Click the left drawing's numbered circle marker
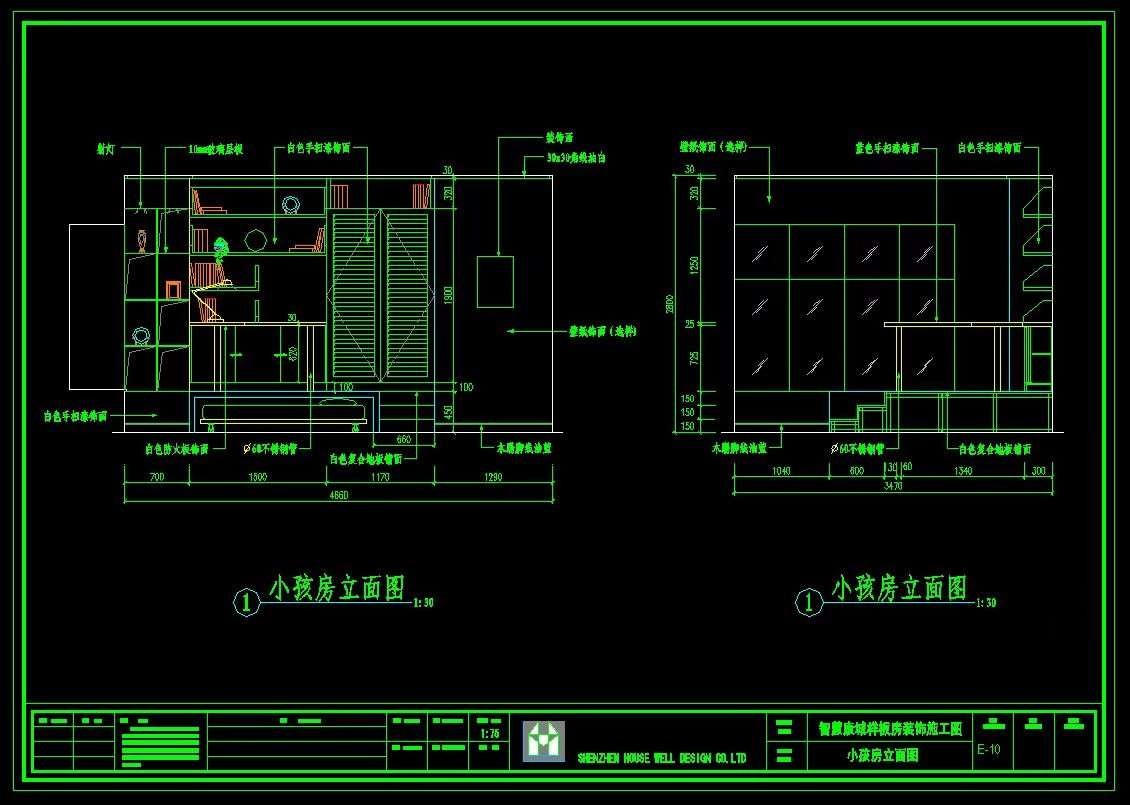1130x805 pixels. click(247, 602)
